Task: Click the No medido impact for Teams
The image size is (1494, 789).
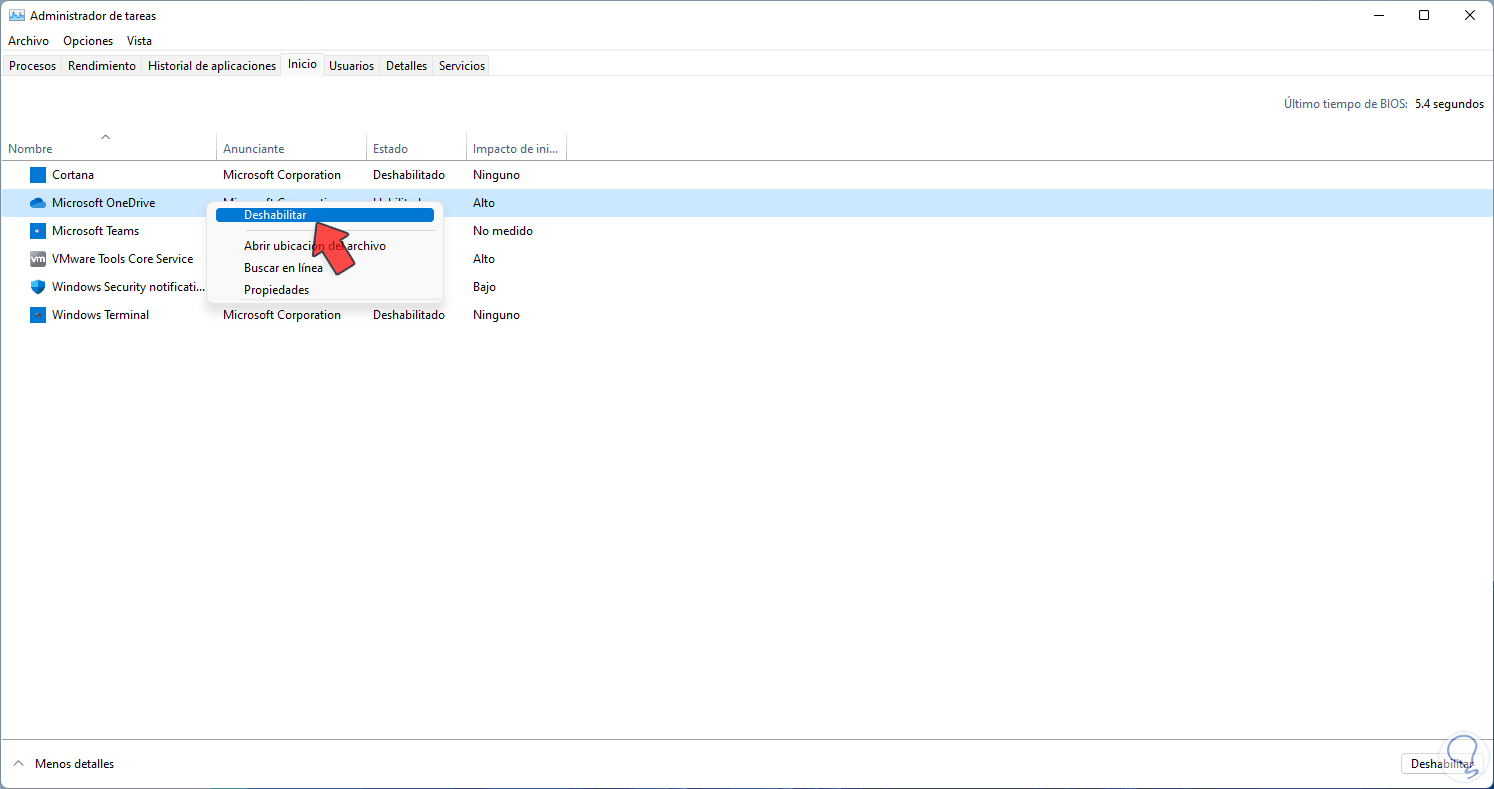Action: [x=503, y=231]
